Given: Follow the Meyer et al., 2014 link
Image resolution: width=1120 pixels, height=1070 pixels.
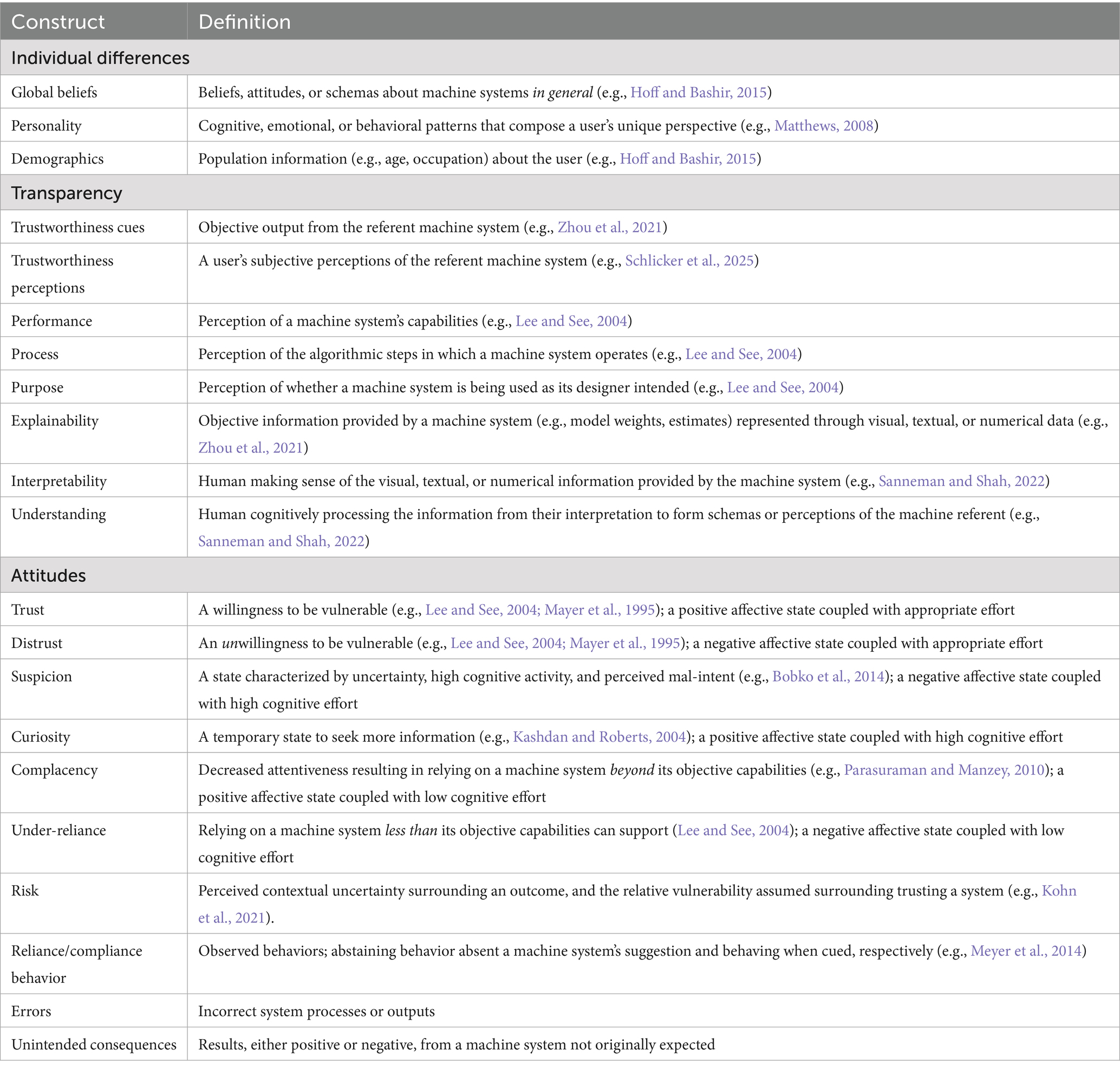Looking at the screenshot, I should point(1025,951).
